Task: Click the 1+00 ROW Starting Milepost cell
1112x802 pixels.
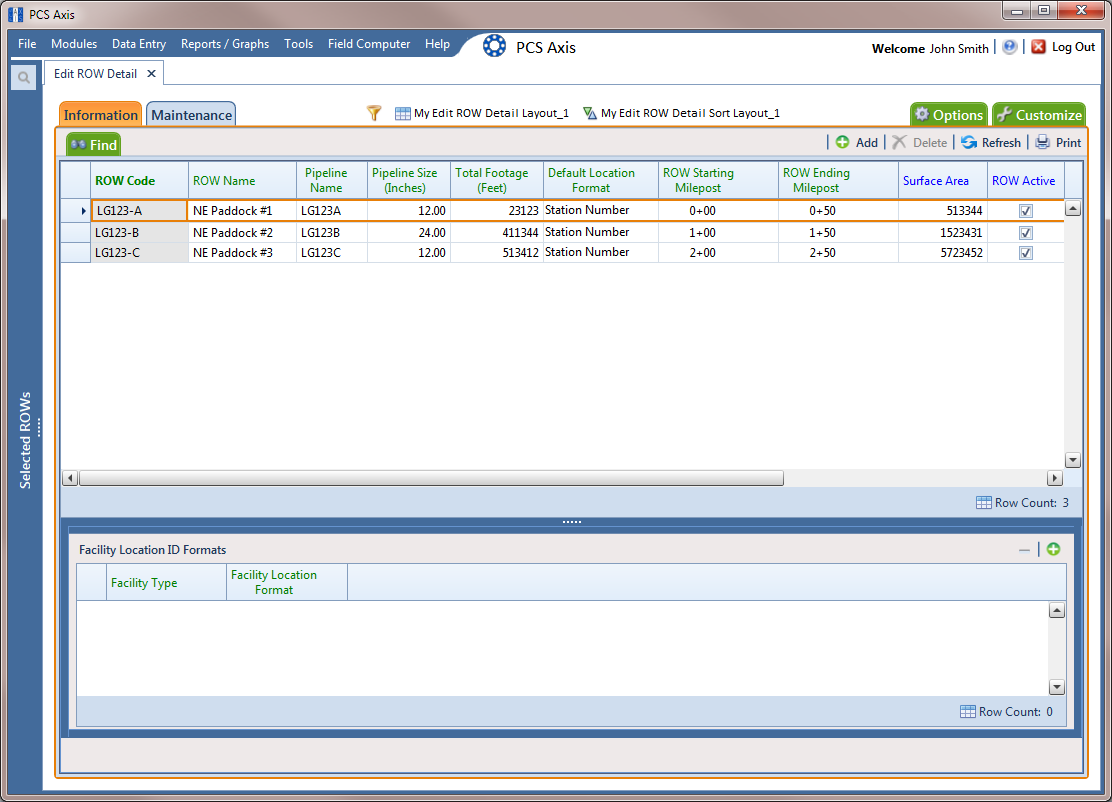Action: tap(718, 233)
